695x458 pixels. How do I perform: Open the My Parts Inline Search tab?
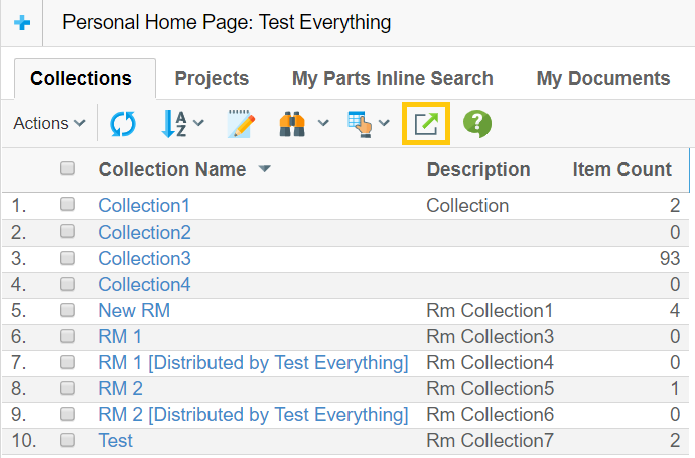(392, 78)
